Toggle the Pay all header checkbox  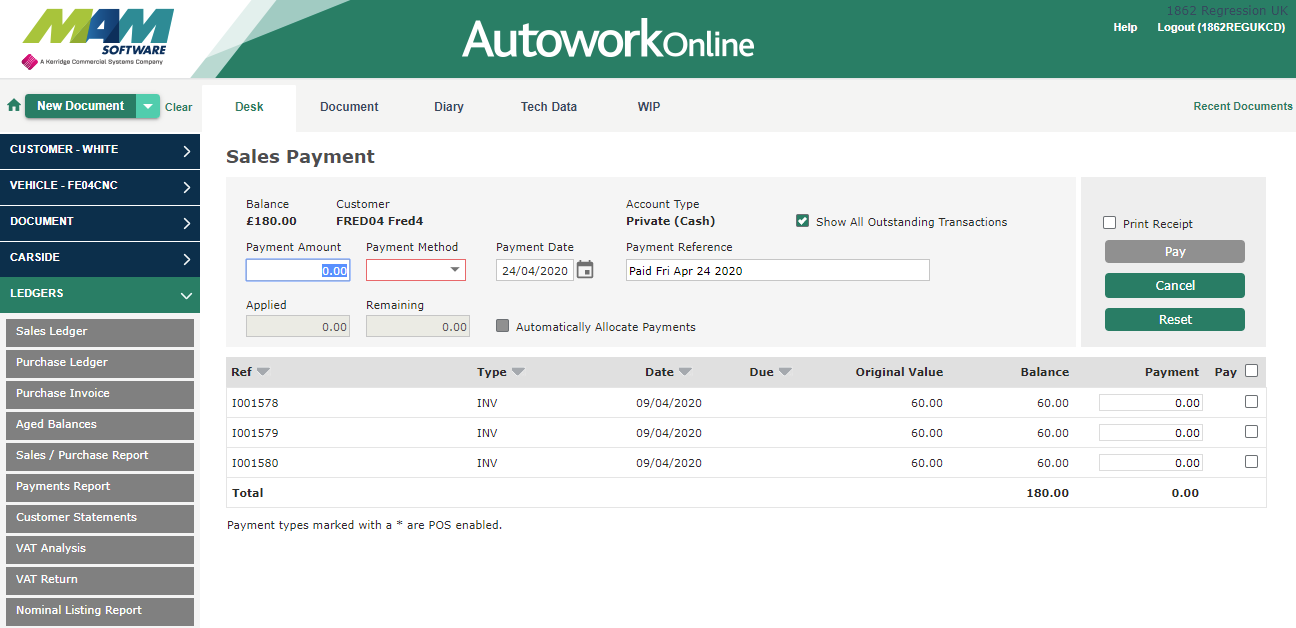(x=1252, y=371)
